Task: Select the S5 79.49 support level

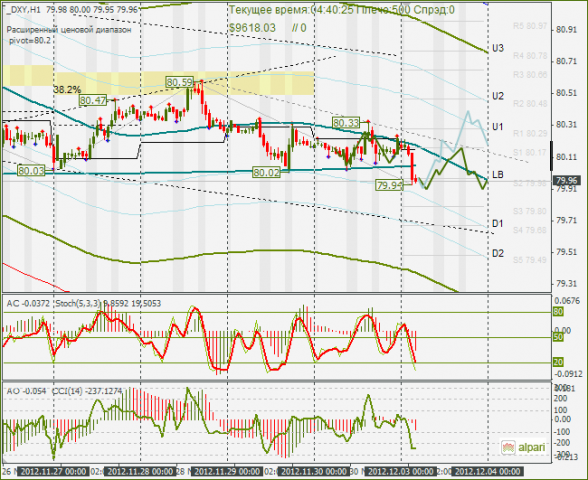Action: click(x=530, y=260)
